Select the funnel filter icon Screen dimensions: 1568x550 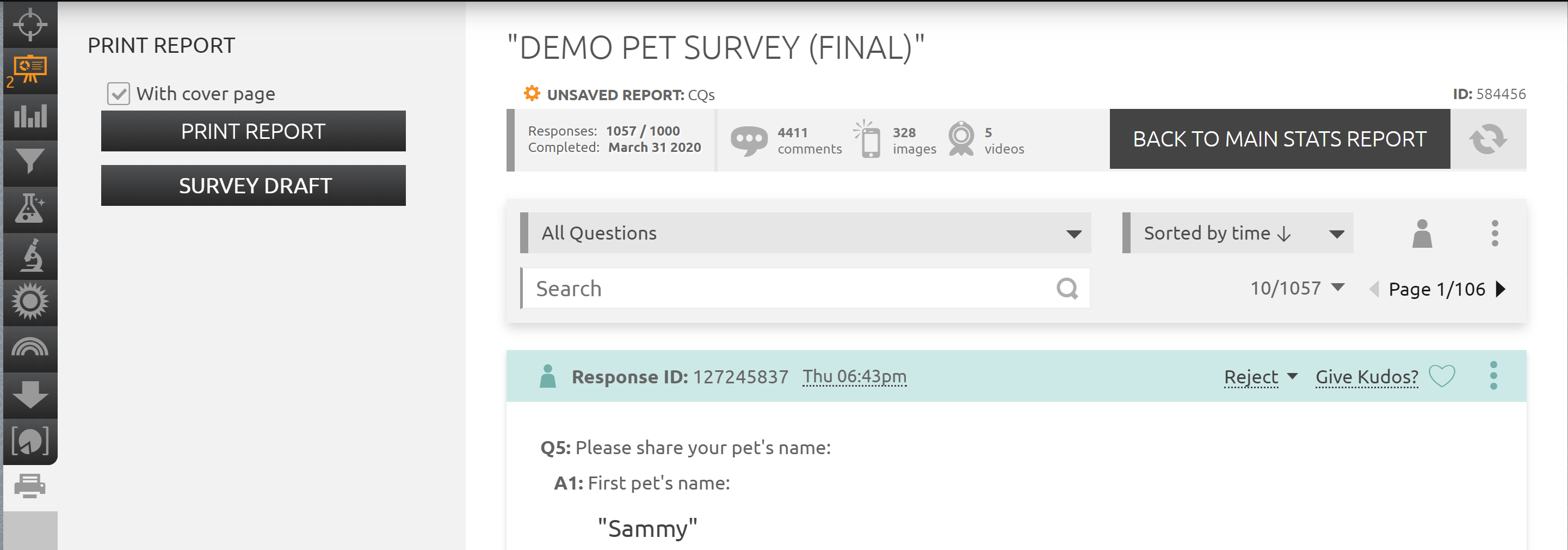coord(30,162)
